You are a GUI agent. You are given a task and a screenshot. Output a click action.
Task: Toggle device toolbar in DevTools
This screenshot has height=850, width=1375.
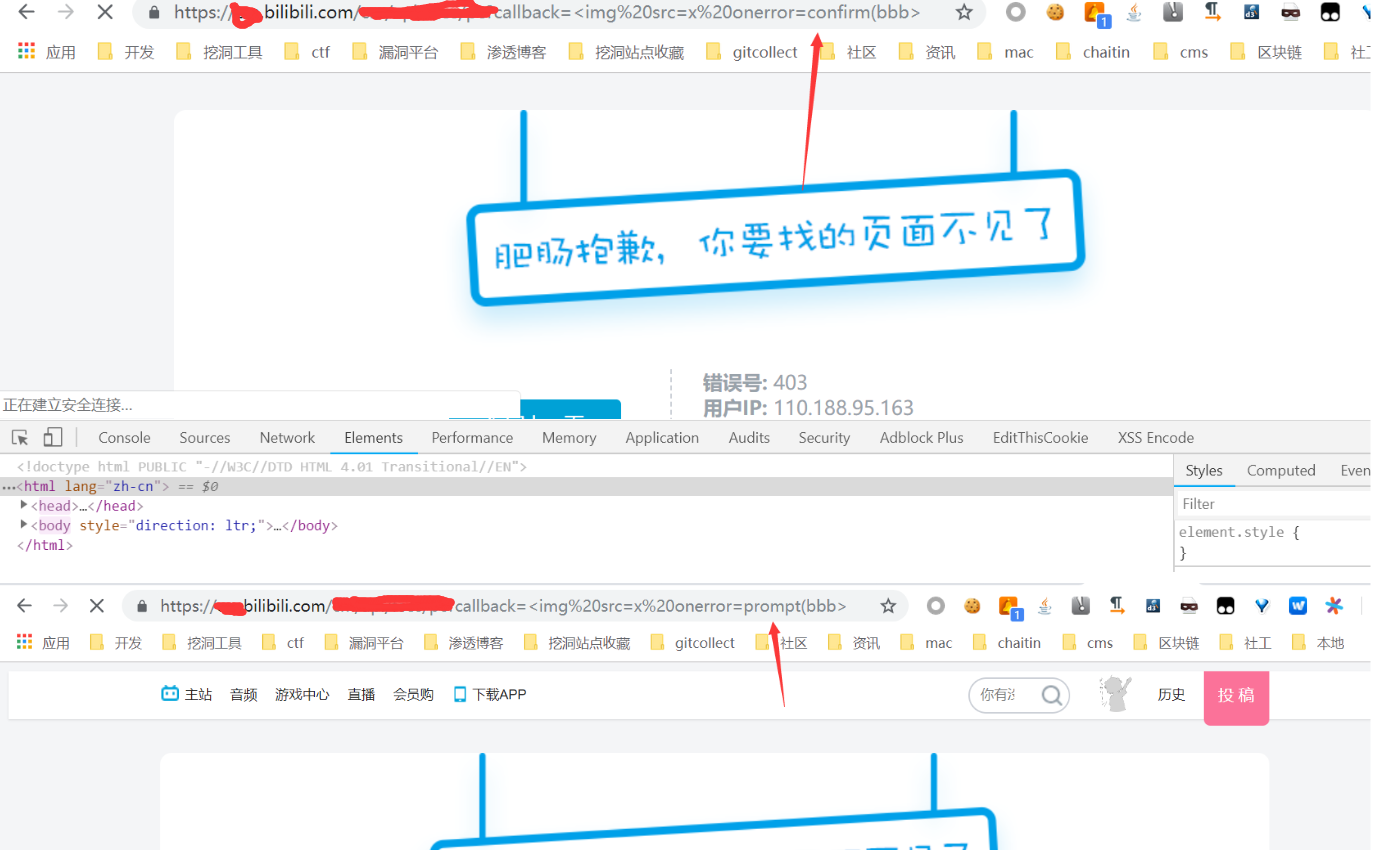pos(53,437)
